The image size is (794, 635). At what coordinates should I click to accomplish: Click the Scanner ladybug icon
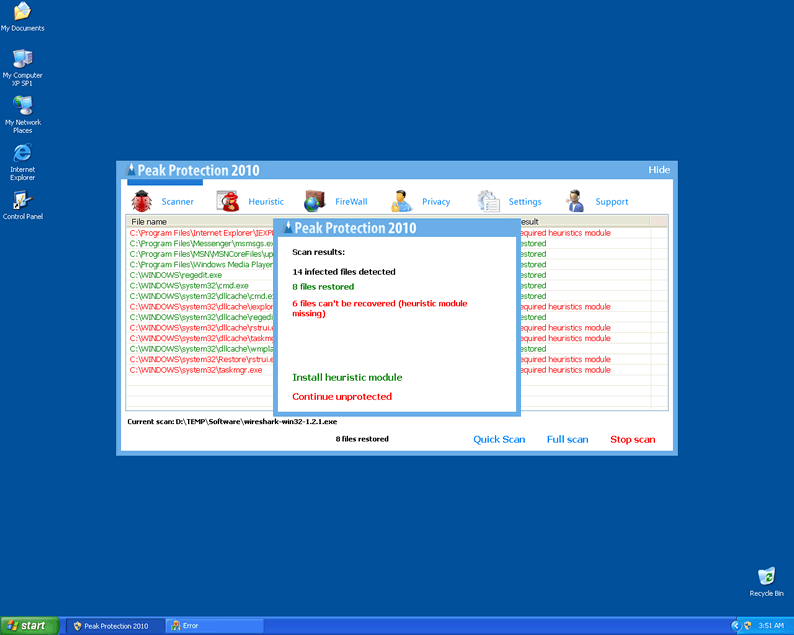pos(141,201)
